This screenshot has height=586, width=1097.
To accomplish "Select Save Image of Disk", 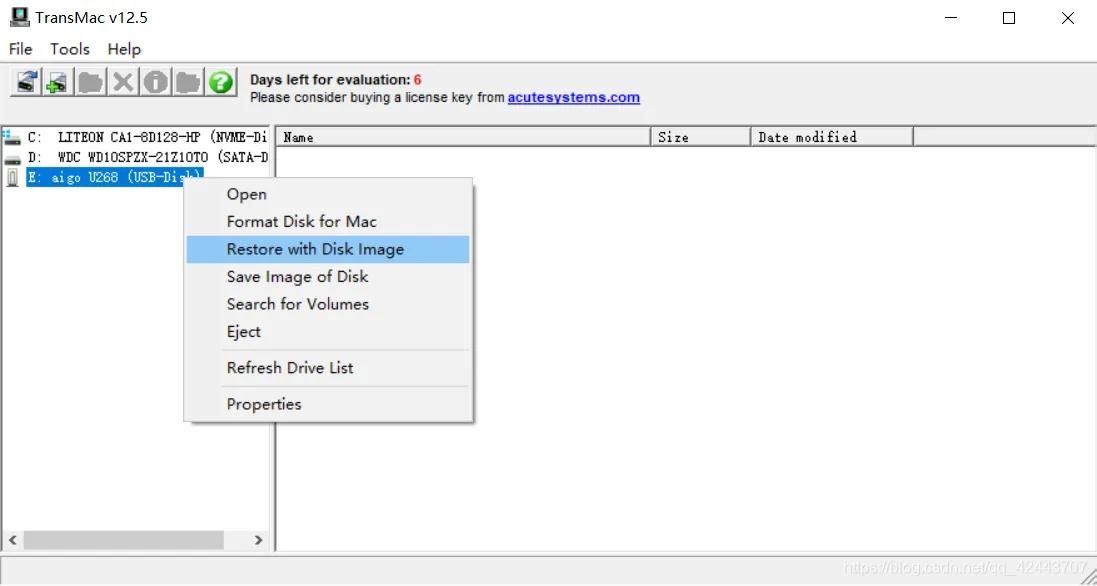I will click(328, 277).
